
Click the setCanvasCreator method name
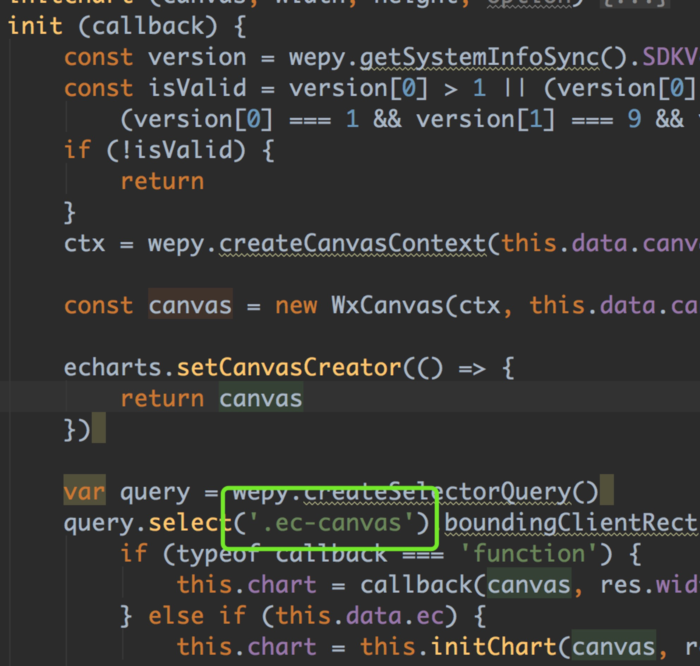(x=289, y=367)
